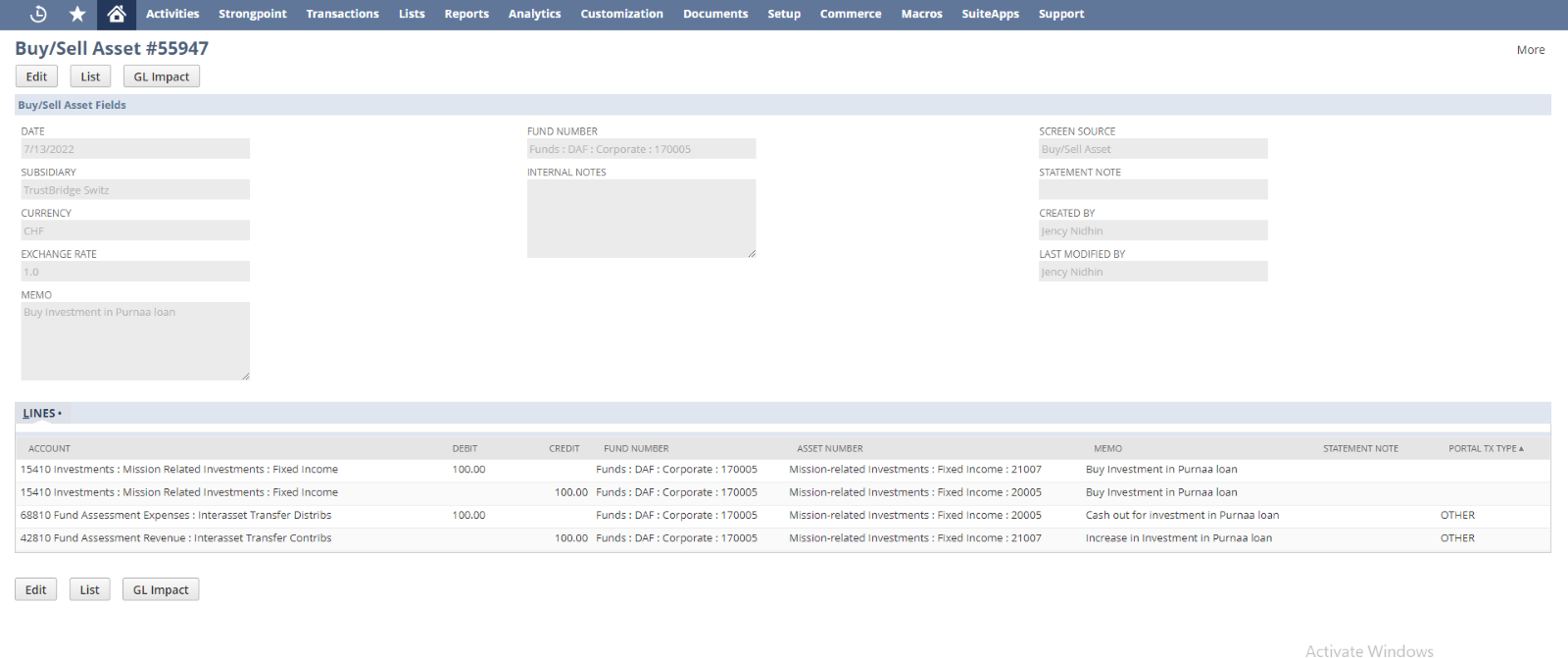Image resolution: width=1568 pixels, height=658 pixels.
Task: Open the More actions menu
Action: (x=1530, y=50)
